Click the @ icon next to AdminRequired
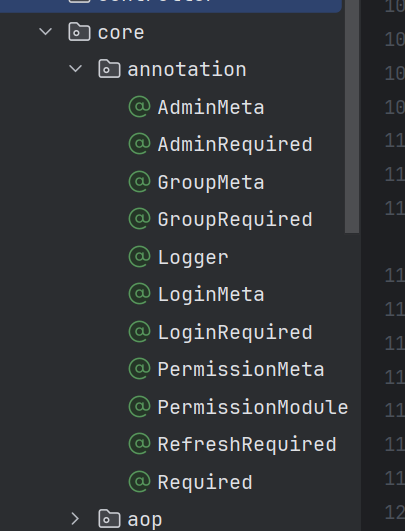Image resolution: width=405 pixels, height=531 pixels. coord(139,144)
